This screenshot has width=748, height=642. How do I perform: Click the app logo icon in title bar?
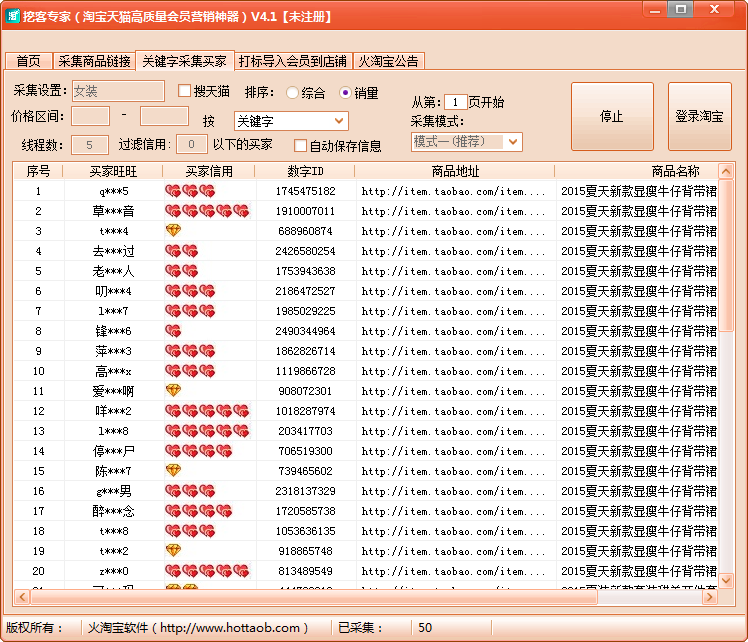click(12, 16)
